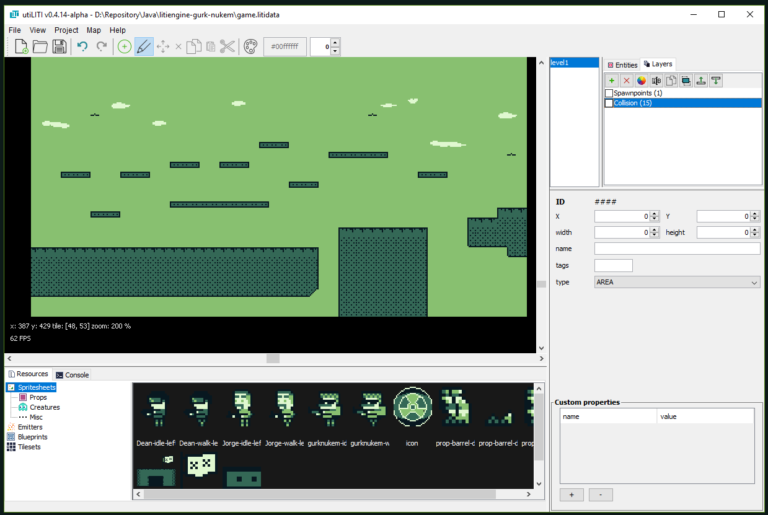Switch to the Entities tab
This screenshot has height=515, width=768.
point(622,65)
